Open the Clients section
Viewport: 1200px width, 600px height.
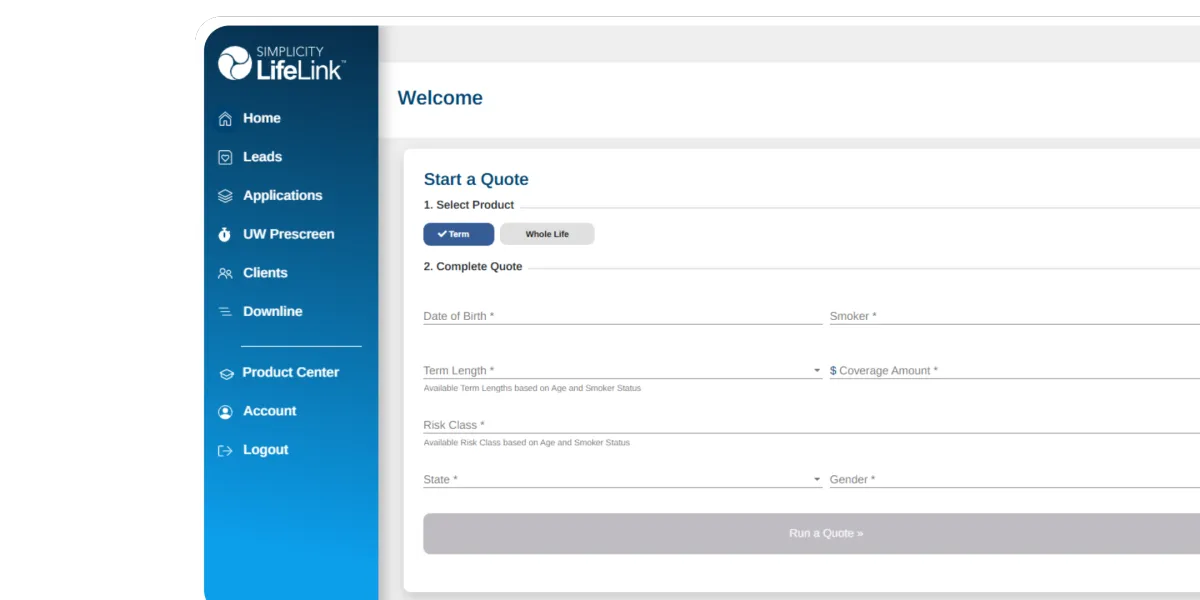click(265, 273)
